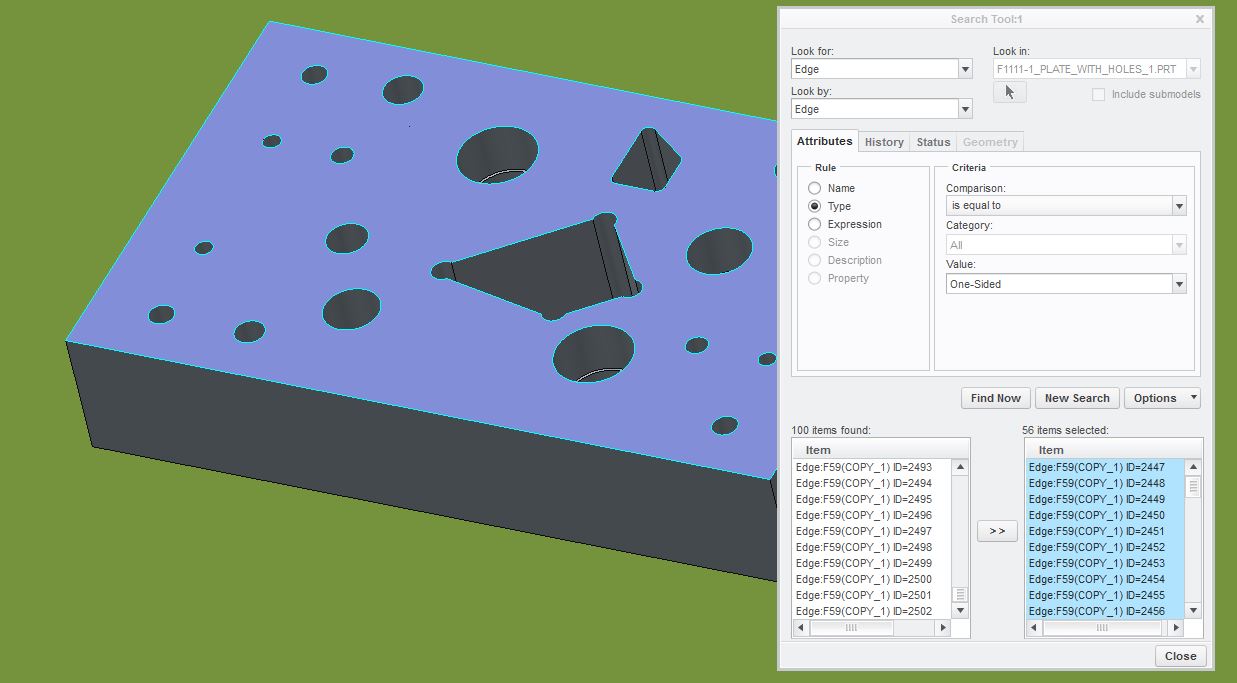Click selected item Edge ID=2452

(x=1105, y=547)
